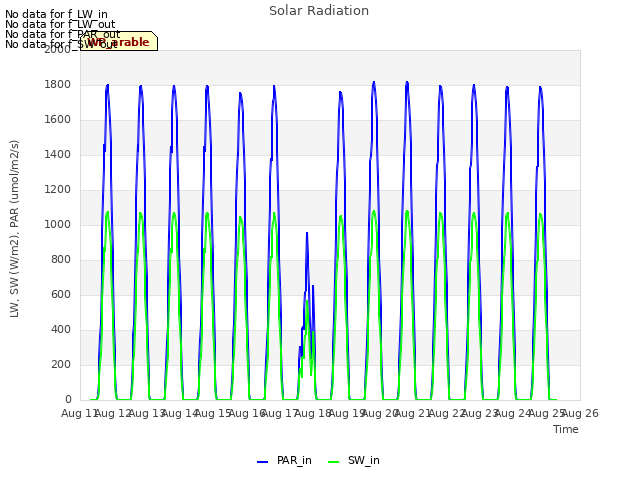Screen dimensions: 640x480
Task: Click the Aug 22 x-axis tick label
Action: (447, 414)
